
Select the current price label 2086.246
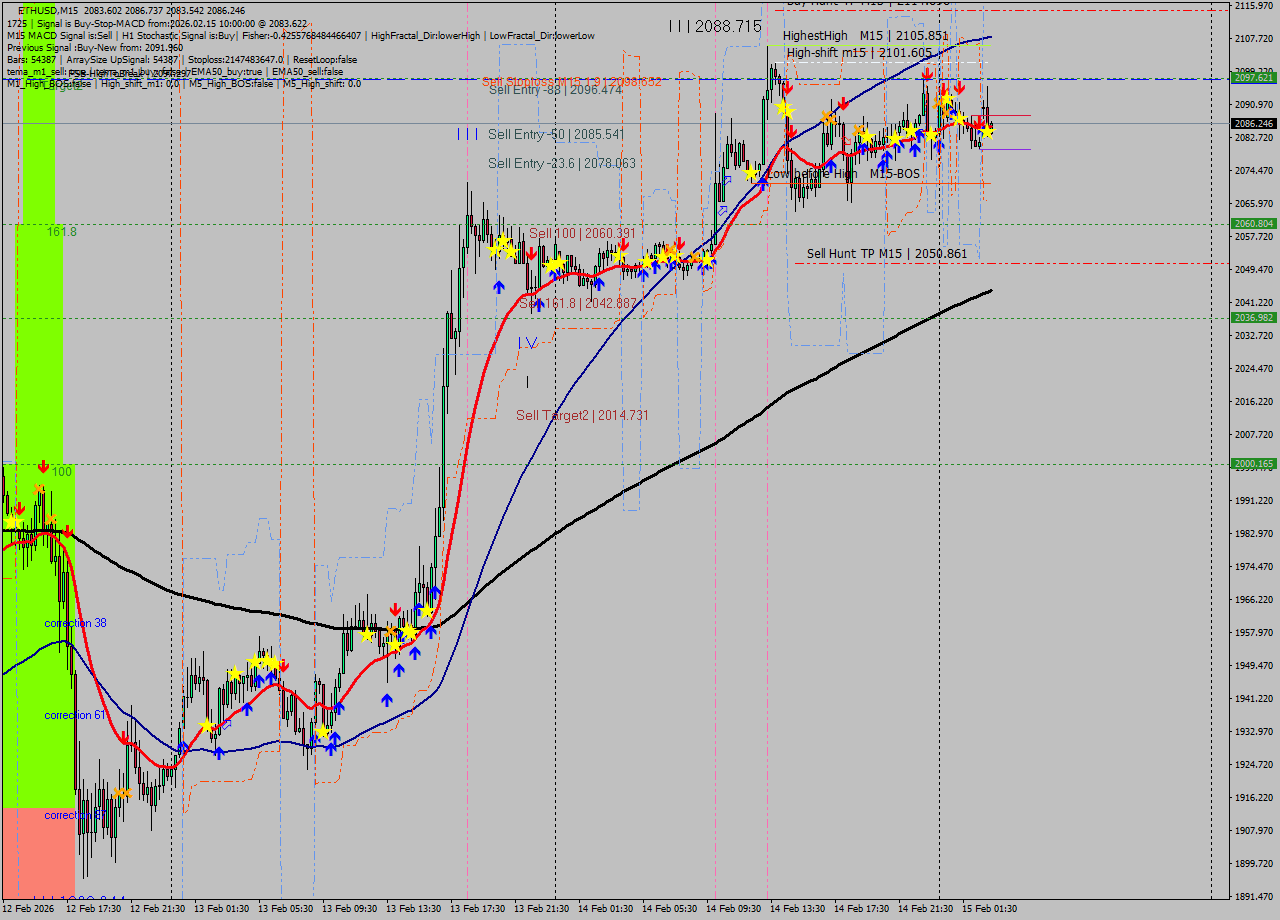1254,124
